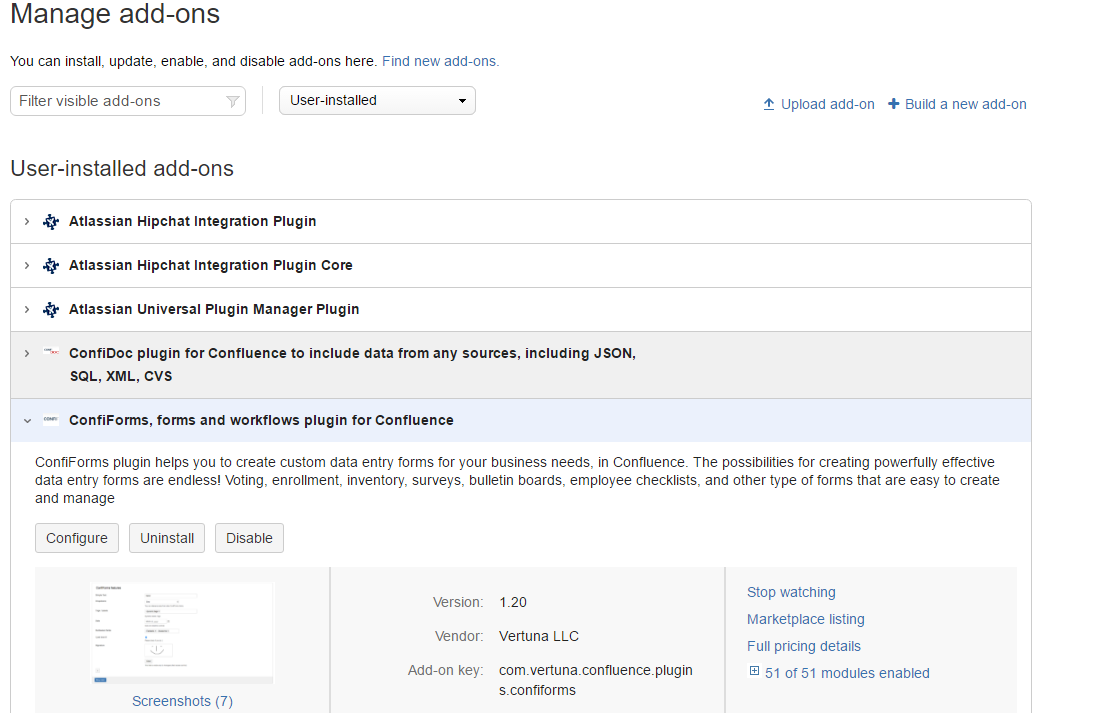The image size is (1102, 713).
Task: Open the User-installed filter dropdown
Action: [x=377, y=100]
